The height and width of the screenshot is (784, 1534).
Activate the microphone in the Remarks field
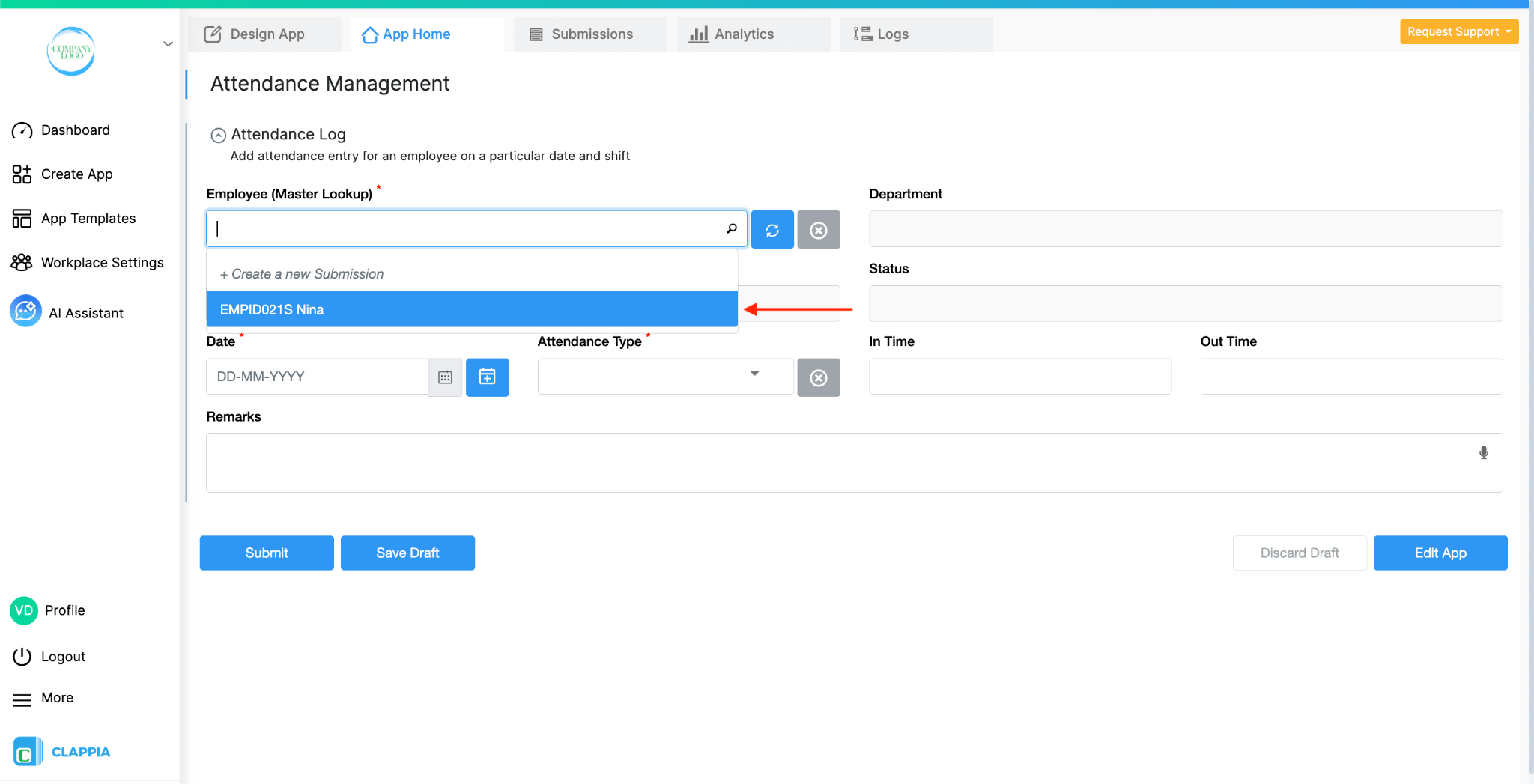1483,452
